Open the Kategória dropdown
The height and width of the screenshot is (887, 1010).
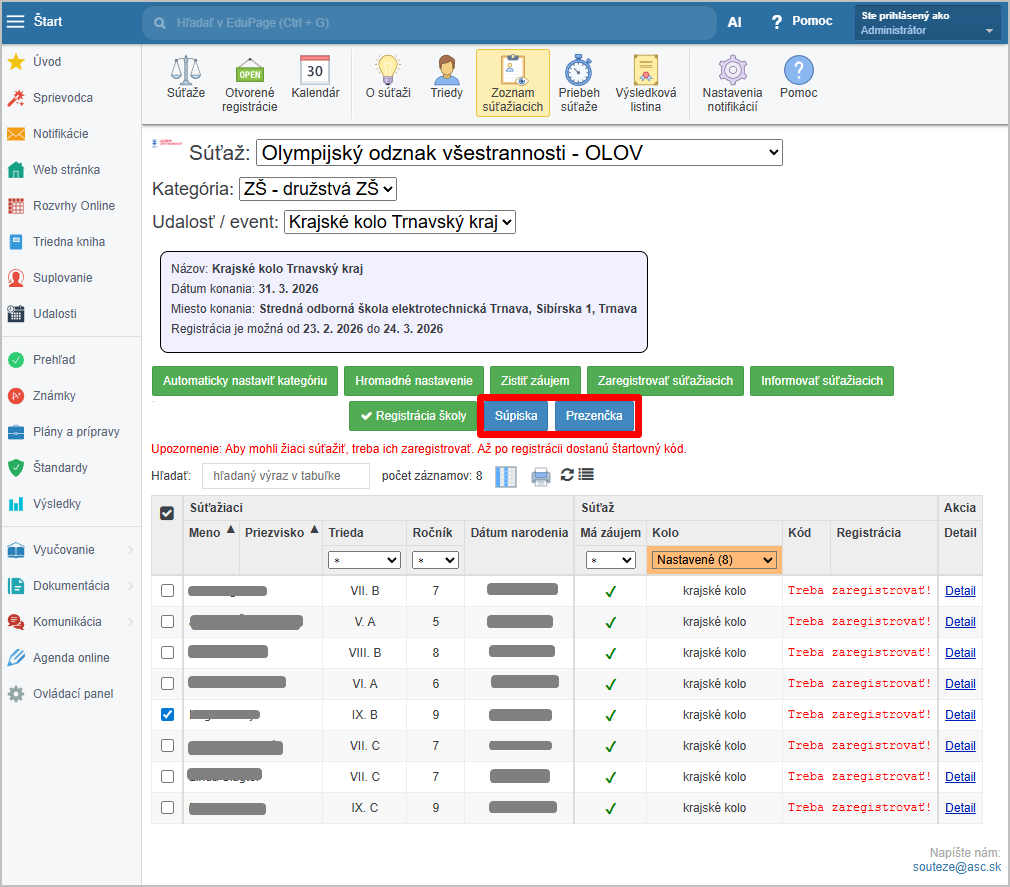click(318, 188)
